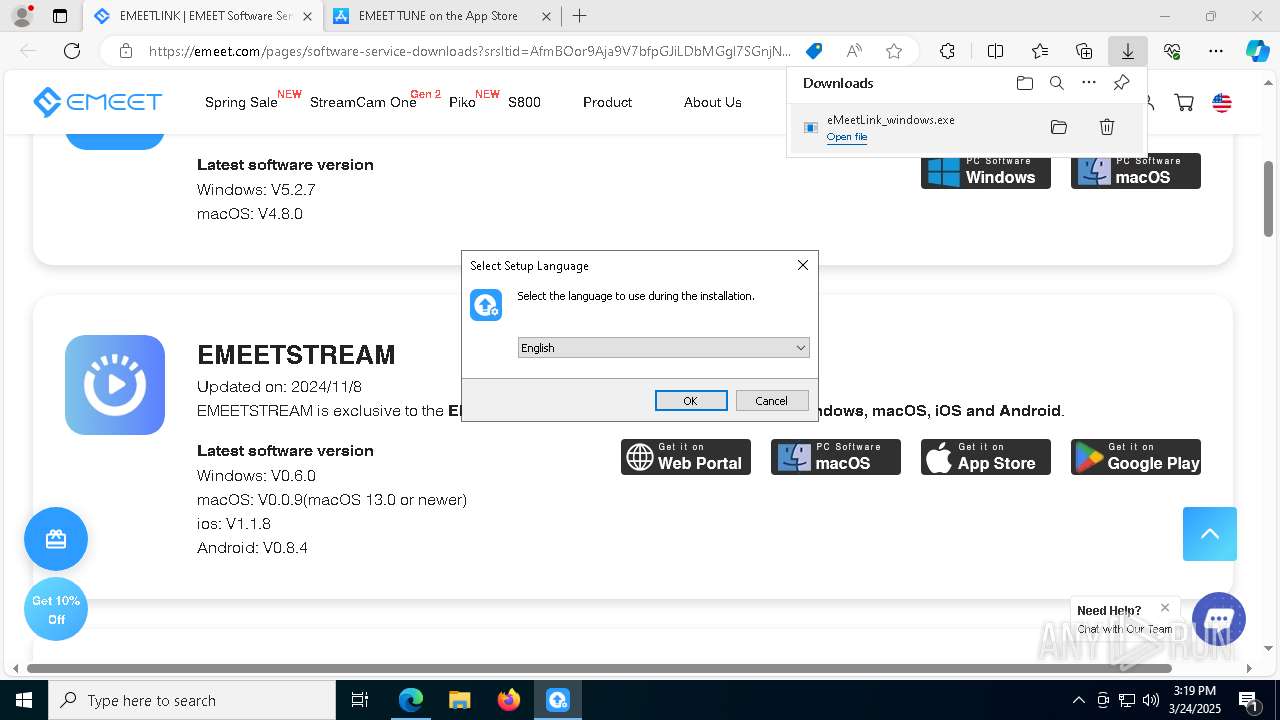1280x720 pixels.
Task: Open the English language dropdown
Action: tap(664, 348)
